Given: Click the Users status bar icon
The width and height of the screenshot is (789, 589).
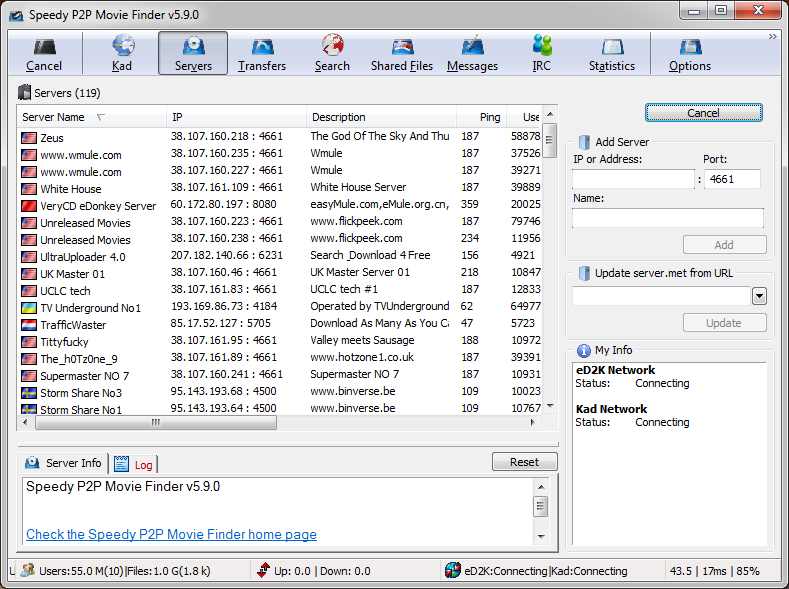Looking at the screenshot, I should [x=28, y=570].
